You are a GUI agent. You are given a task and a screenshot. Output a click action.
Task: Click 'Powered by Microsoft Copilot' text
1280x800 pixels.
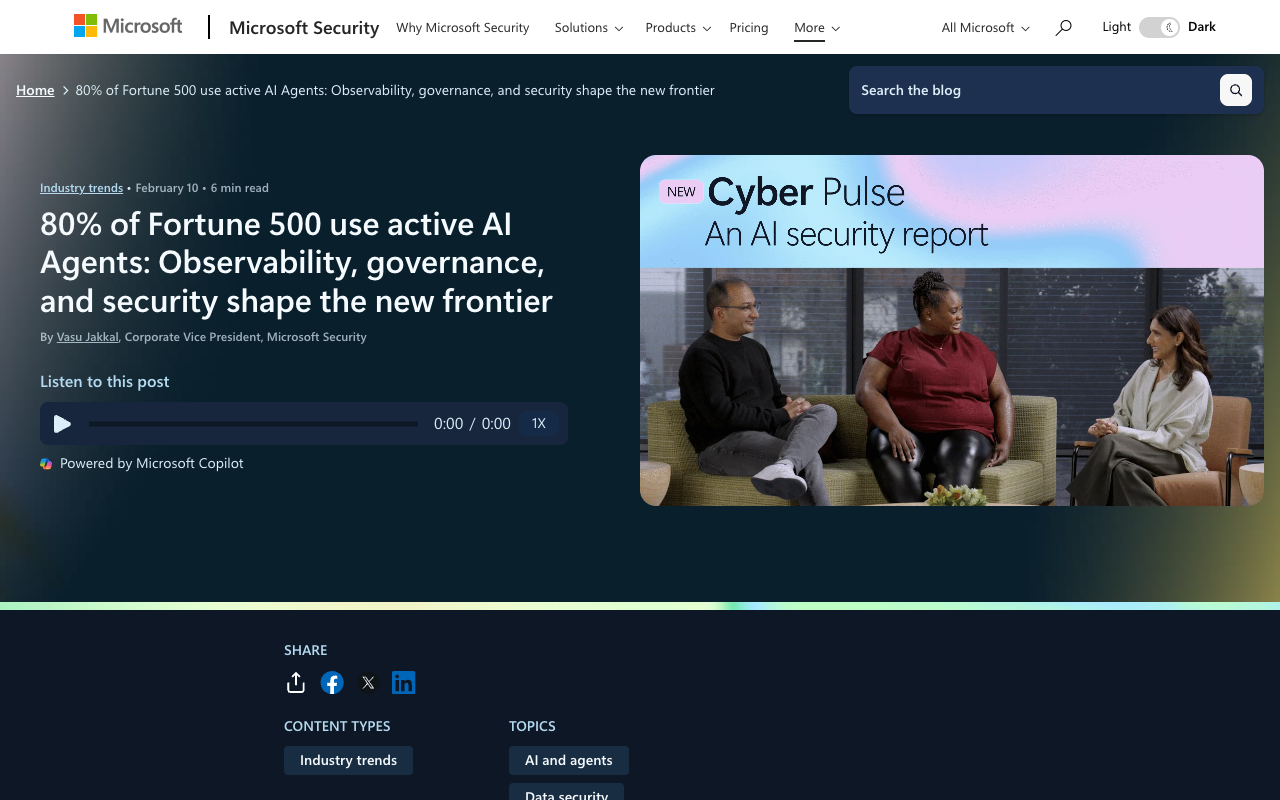(152, 464)
